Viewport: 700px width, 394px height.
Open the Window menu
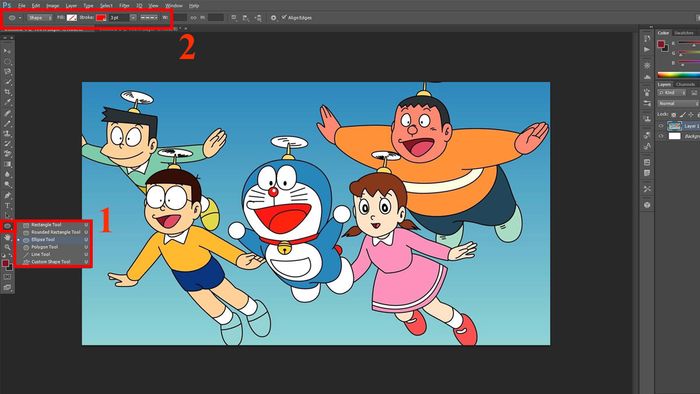(x=174, y=6)
